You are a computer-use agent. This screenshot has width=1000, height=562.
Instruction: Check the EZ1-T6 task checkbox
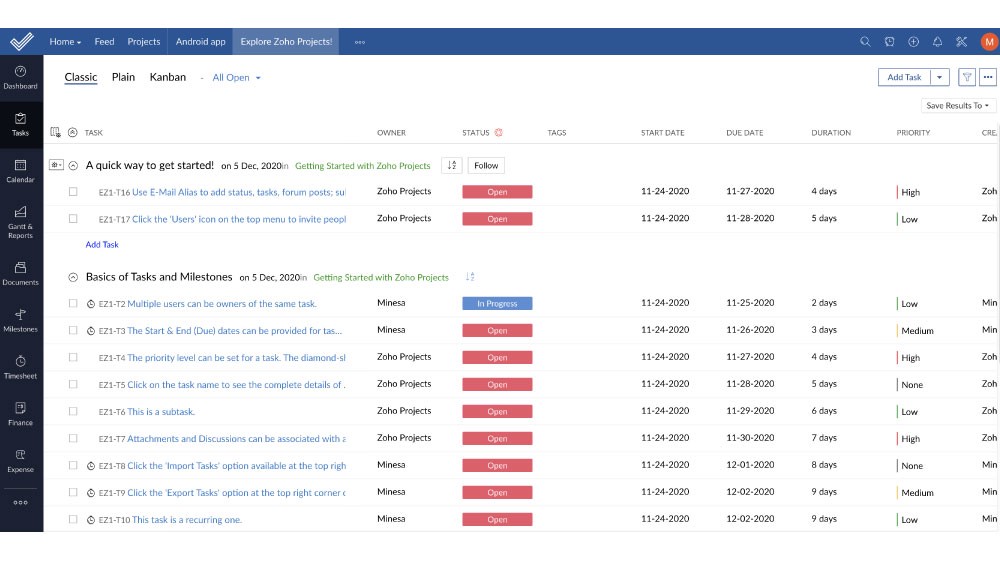[x=73, y=411]
